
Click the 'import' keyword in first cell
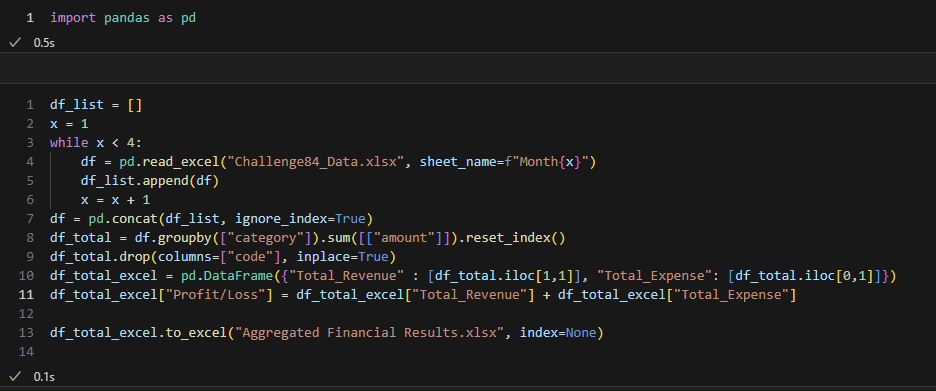pos(73,18)
